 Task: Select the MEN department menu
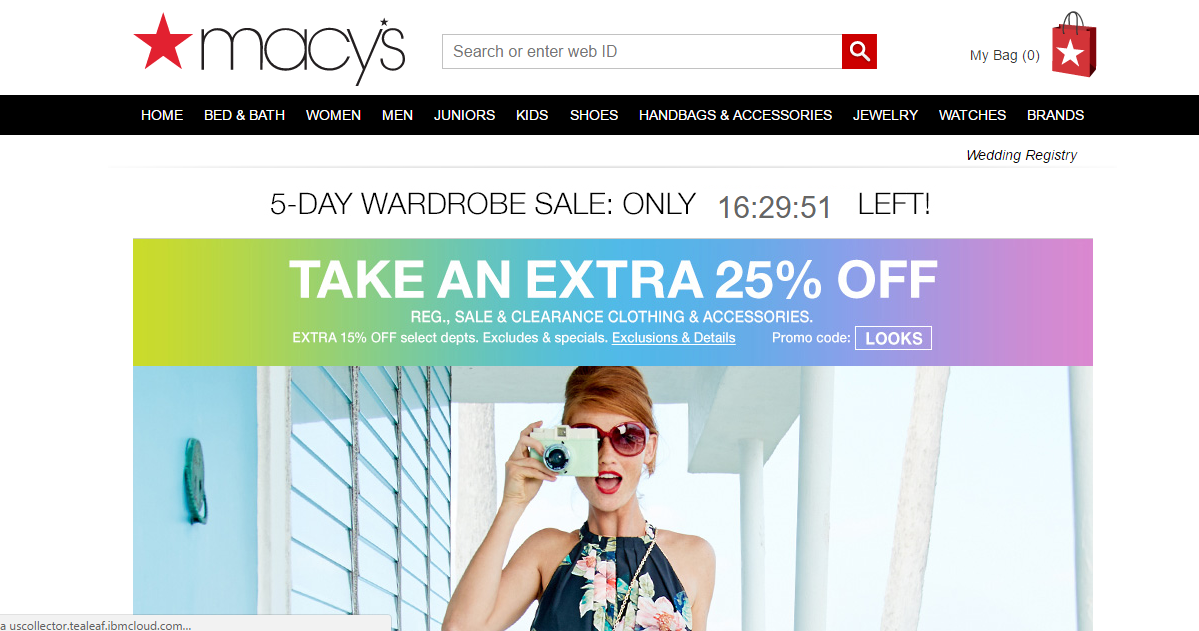398,115
